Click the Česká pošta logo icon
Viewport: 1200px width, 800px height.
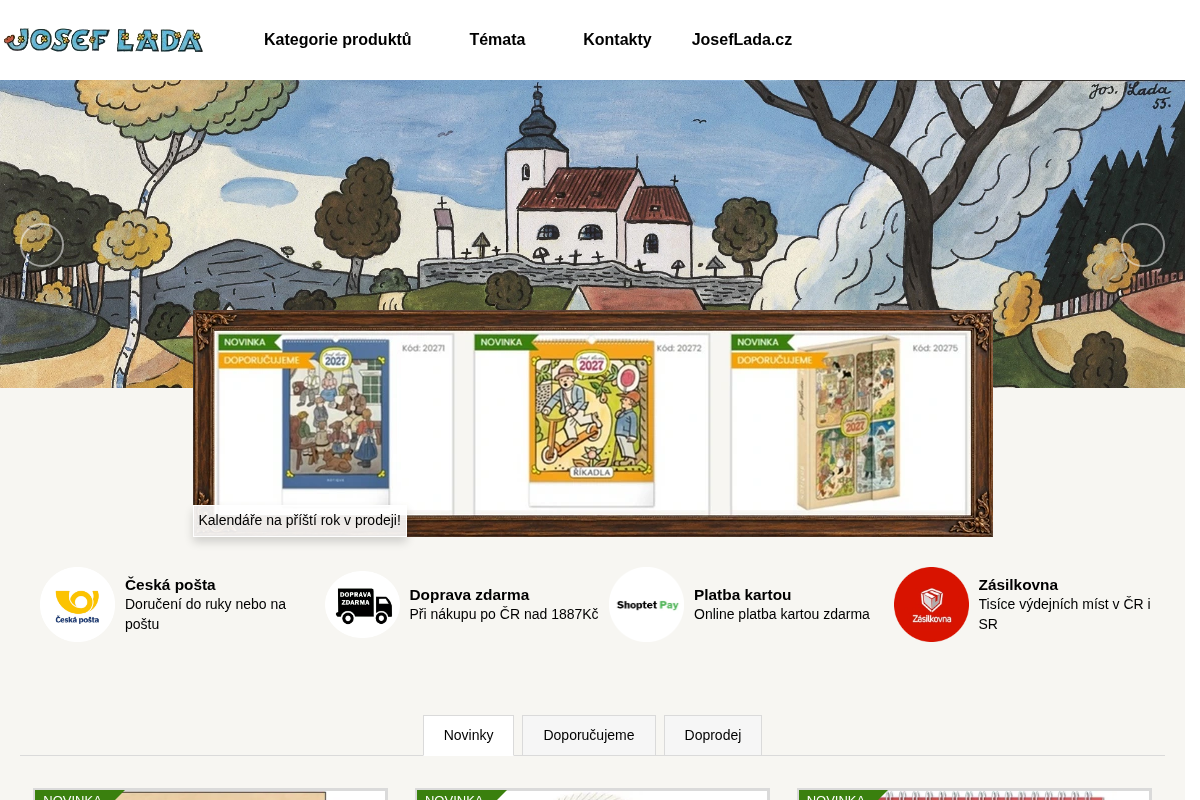77,604
